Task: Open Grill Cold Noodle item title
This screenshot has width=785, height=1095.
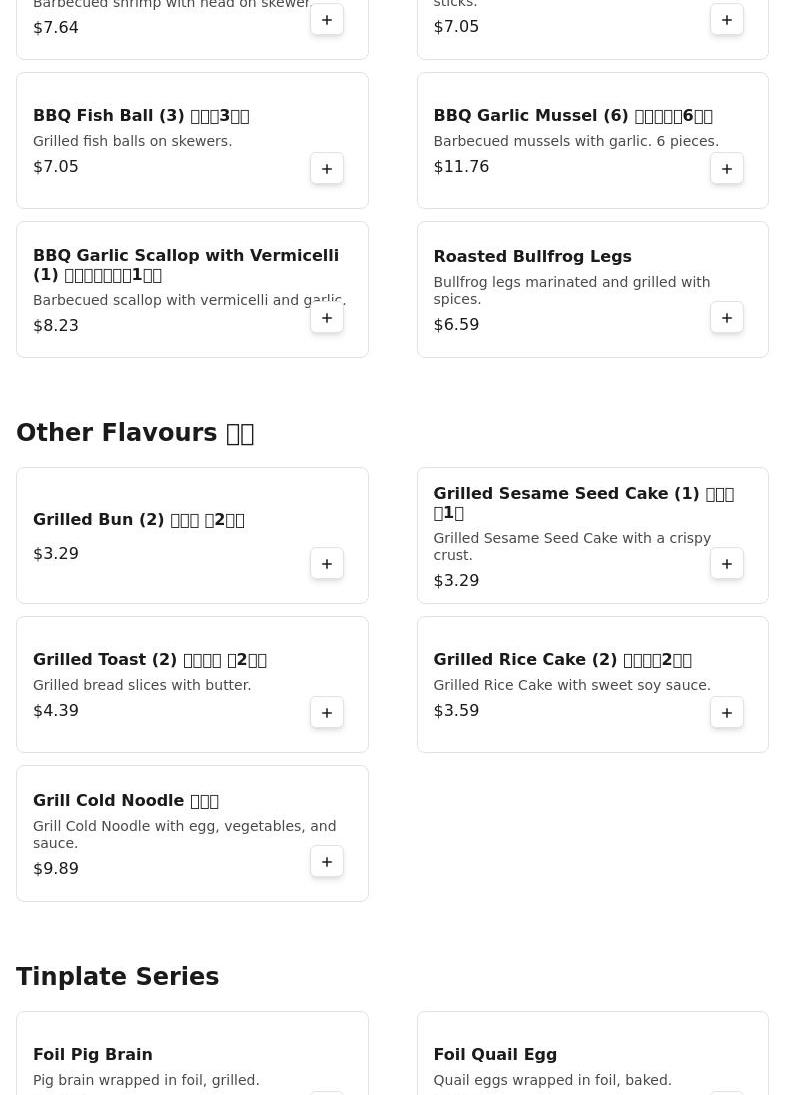Action: point(126,800)
